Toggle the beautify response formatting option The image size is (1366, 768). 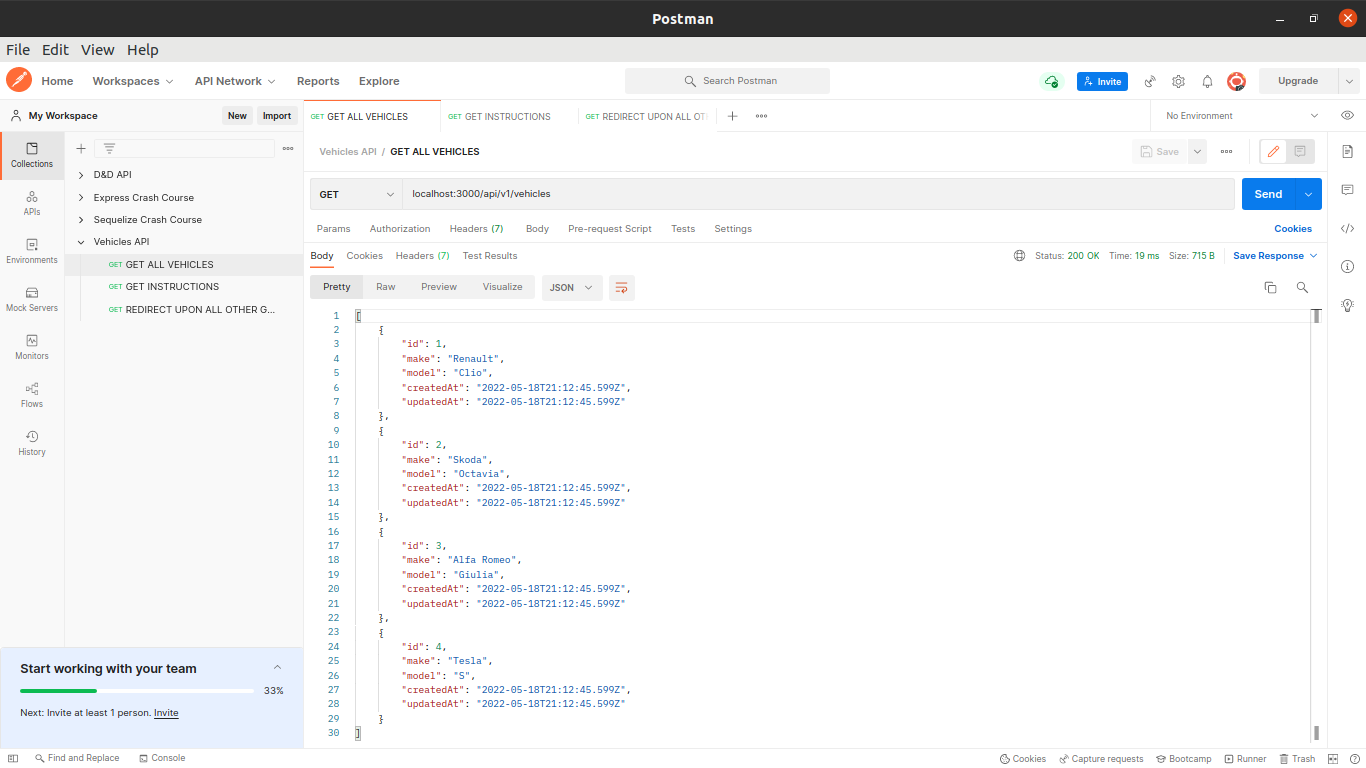click(x=621, y=287)
